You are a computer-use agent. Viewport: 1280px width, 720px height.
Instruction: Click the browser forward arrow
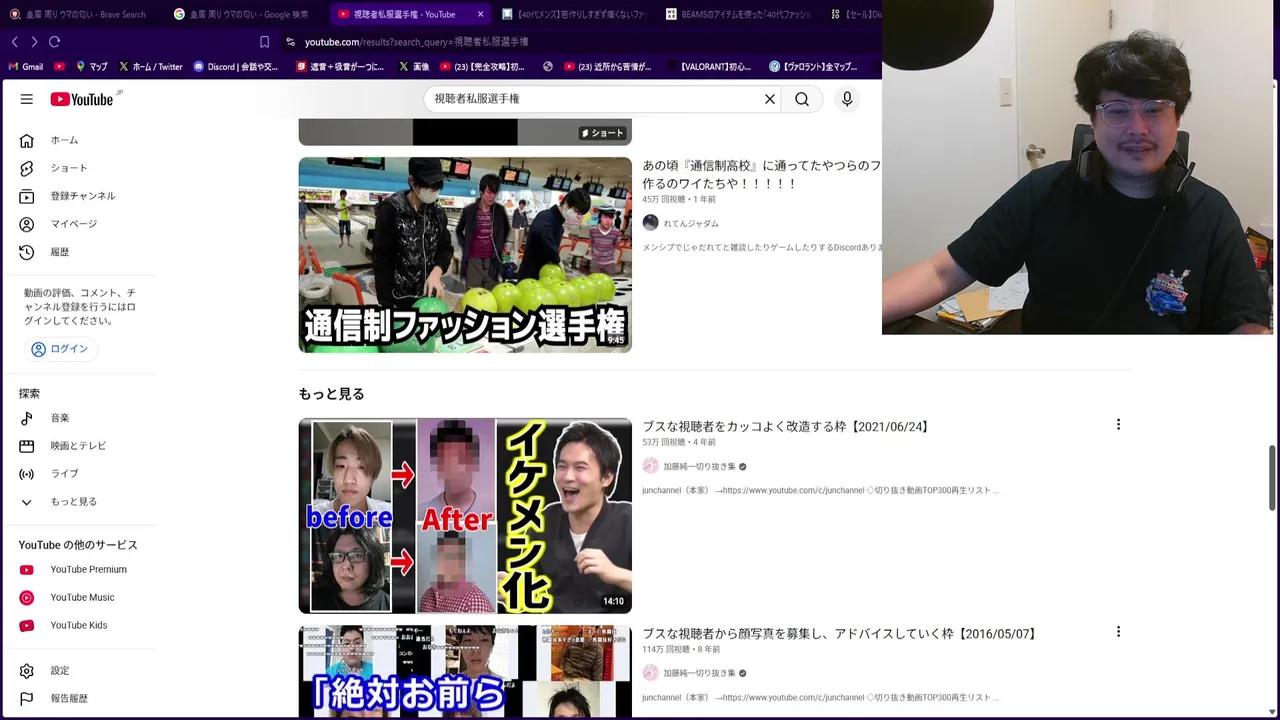coord(34,42)
